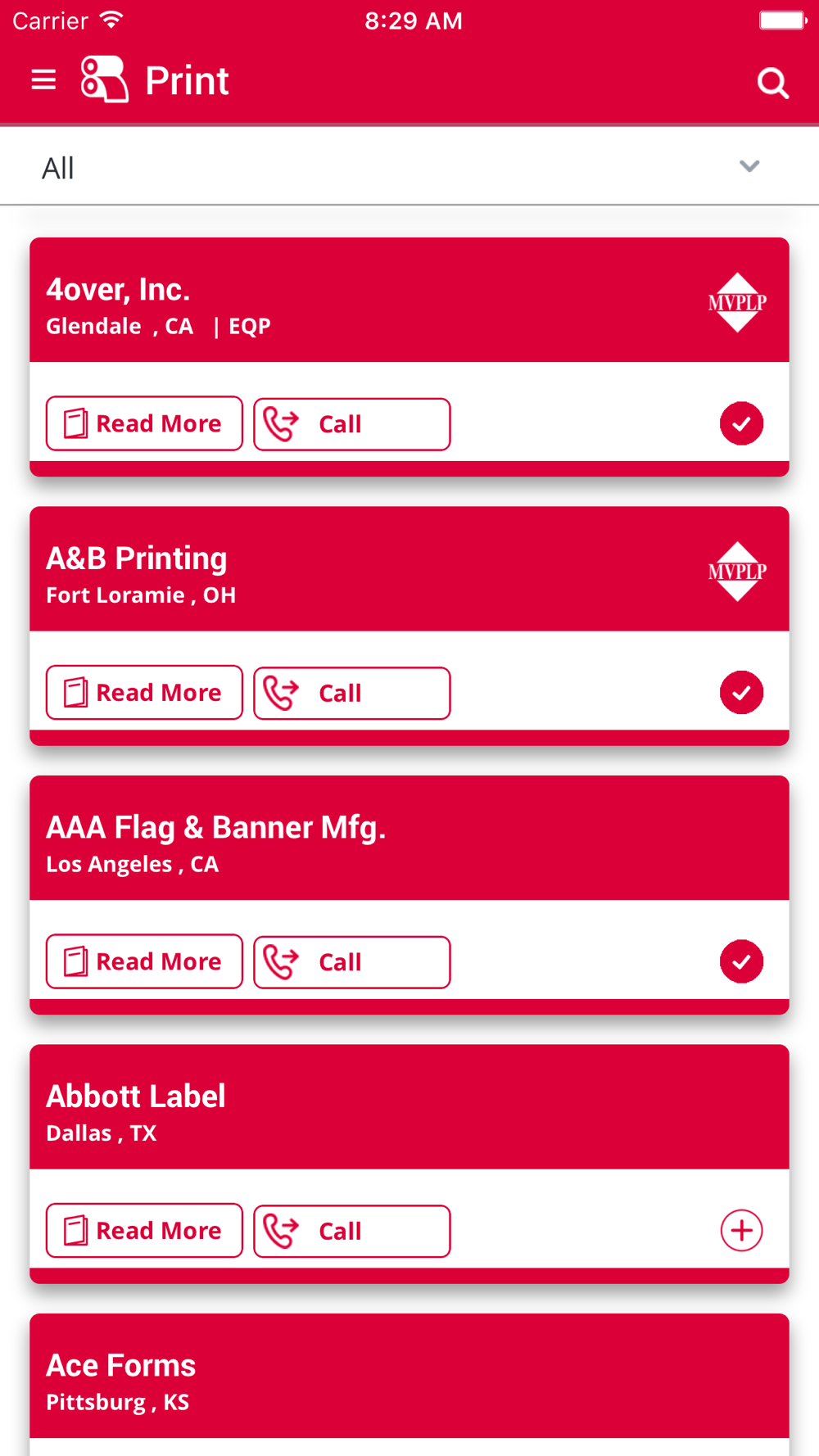Tap phone icon in AAA Flag Call button
The height and width of the screenshot is (1456, 819).
[281, 962]
